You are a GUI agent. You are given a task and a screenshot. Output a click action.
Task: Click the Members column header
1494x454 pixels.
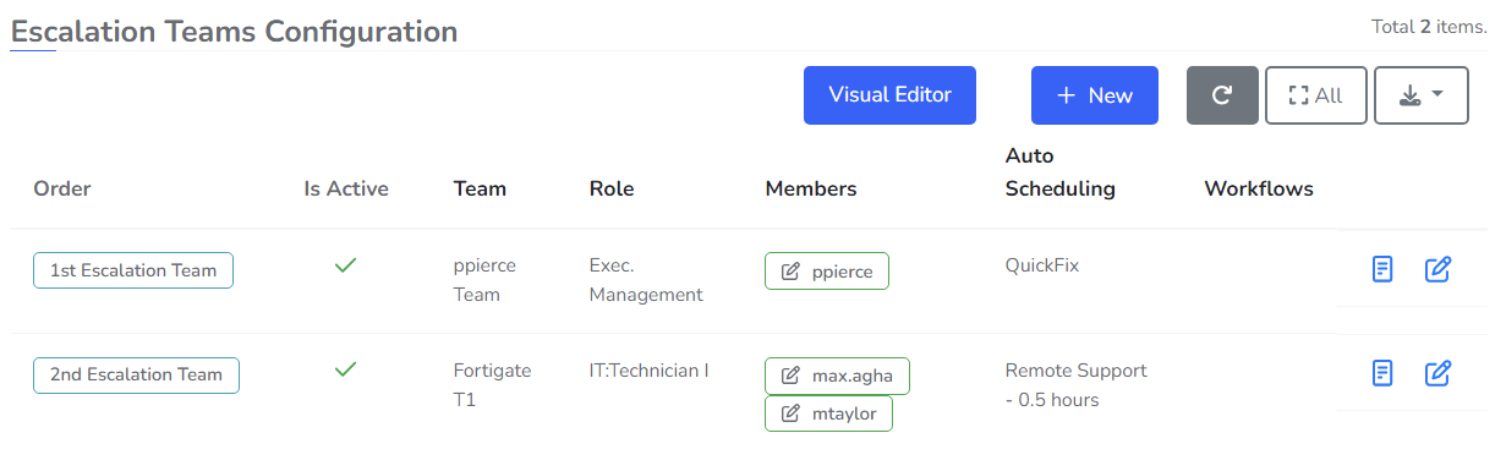pos(810,188)
